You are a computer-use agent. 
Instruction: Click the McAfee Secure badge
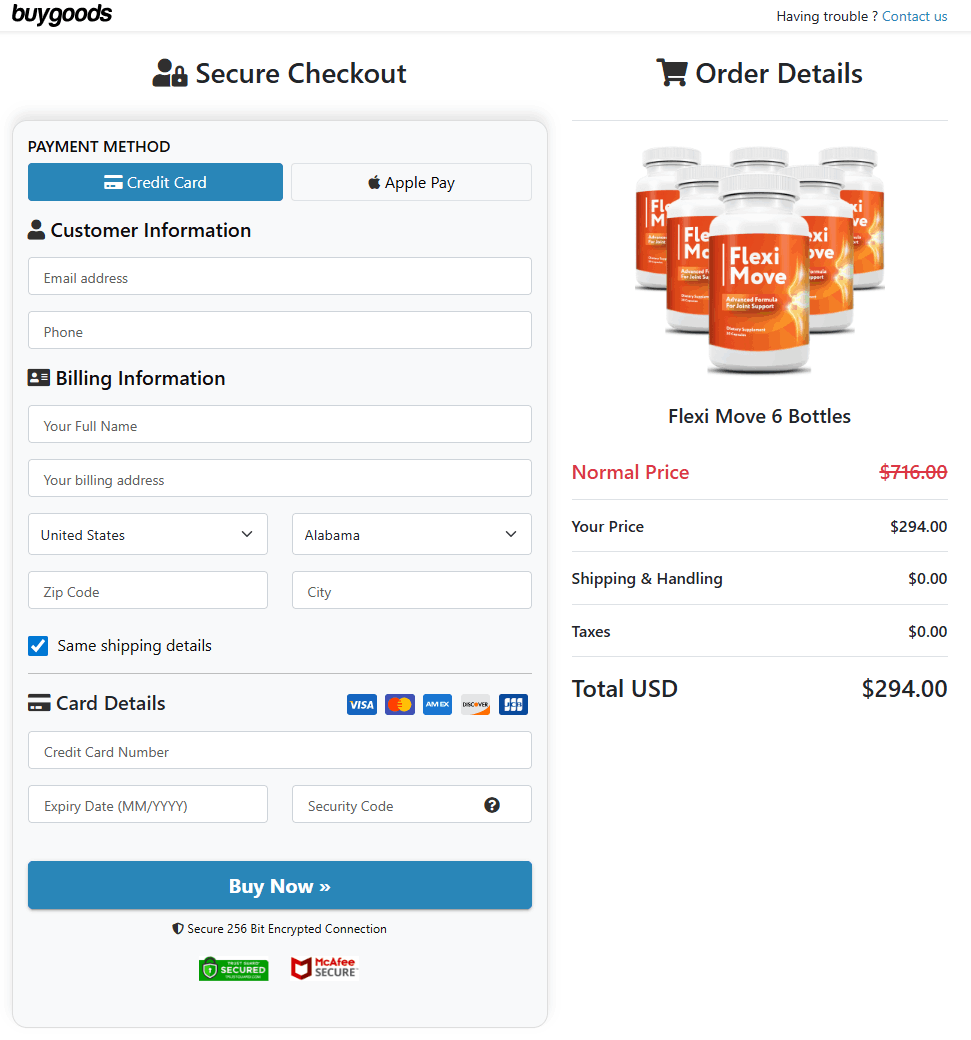(x=324, y=968)
